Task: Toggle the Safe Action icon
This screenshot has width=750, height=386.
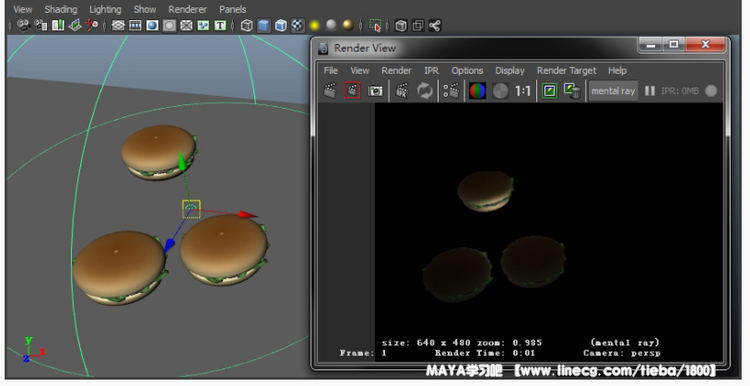Action: tap(203, 25)
